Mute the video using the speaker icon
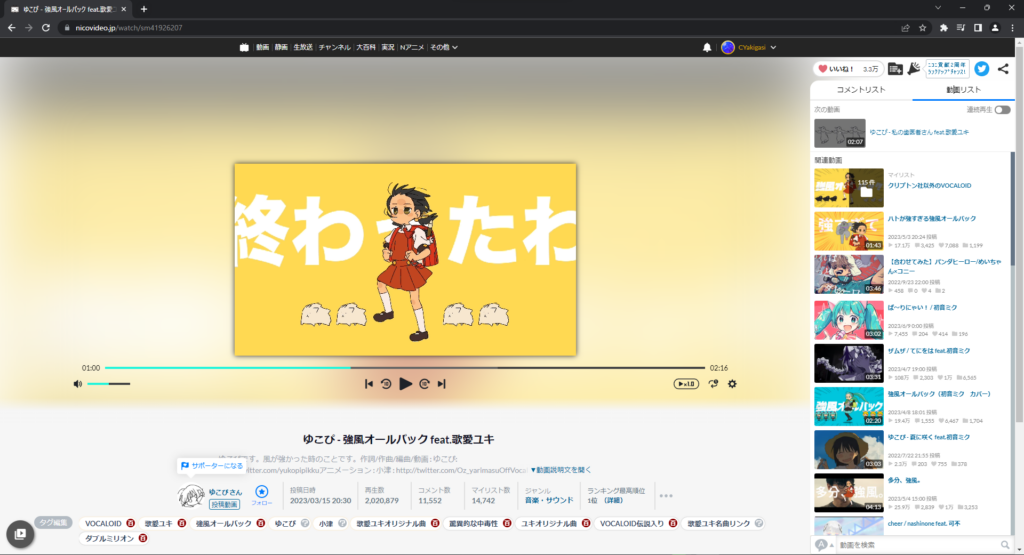The image size is (1024, 555). pos(78,384)
